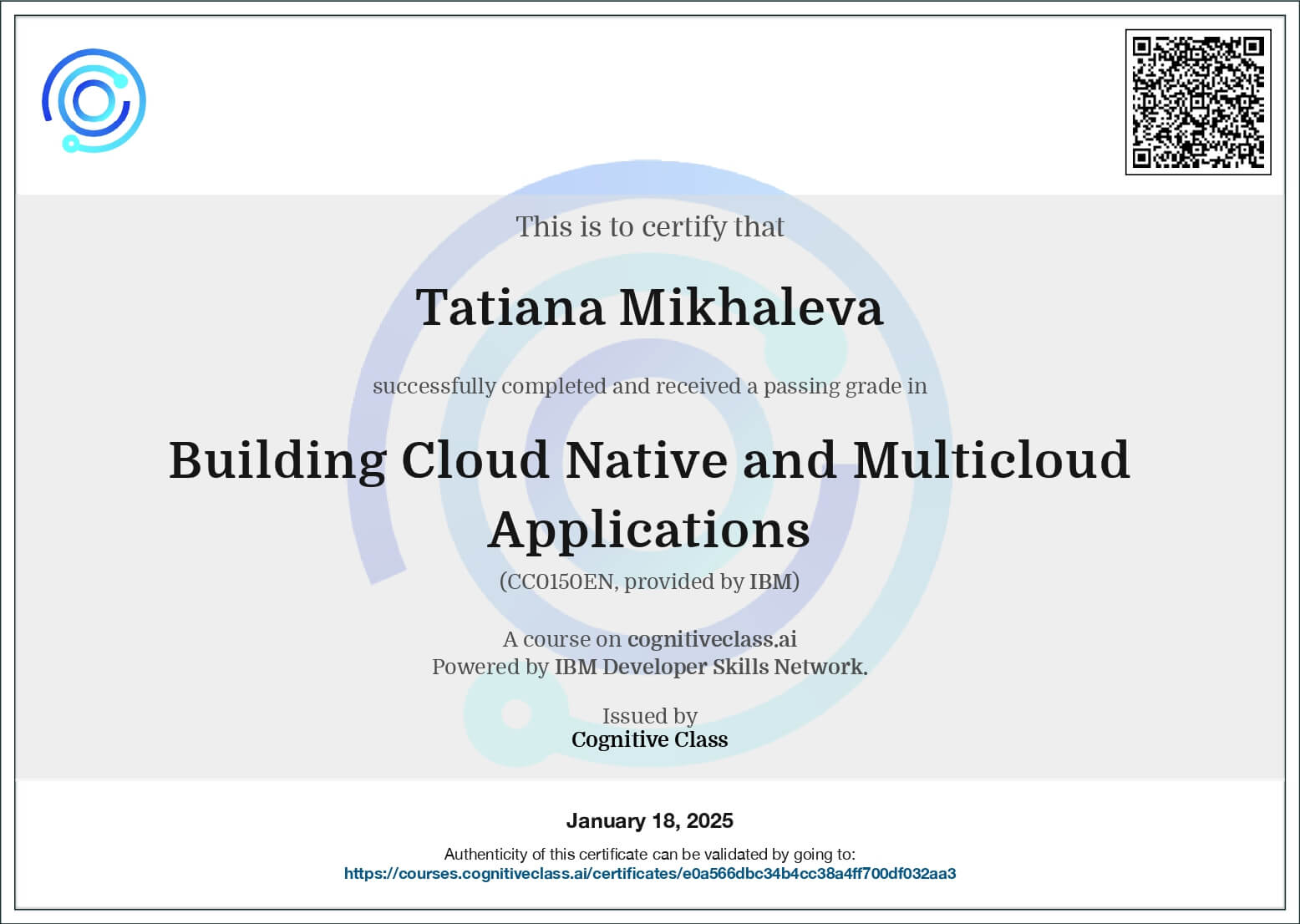
Task: Click the date 'January 18, 2025'
Action: pyautogui.click(x=649, y=820)
